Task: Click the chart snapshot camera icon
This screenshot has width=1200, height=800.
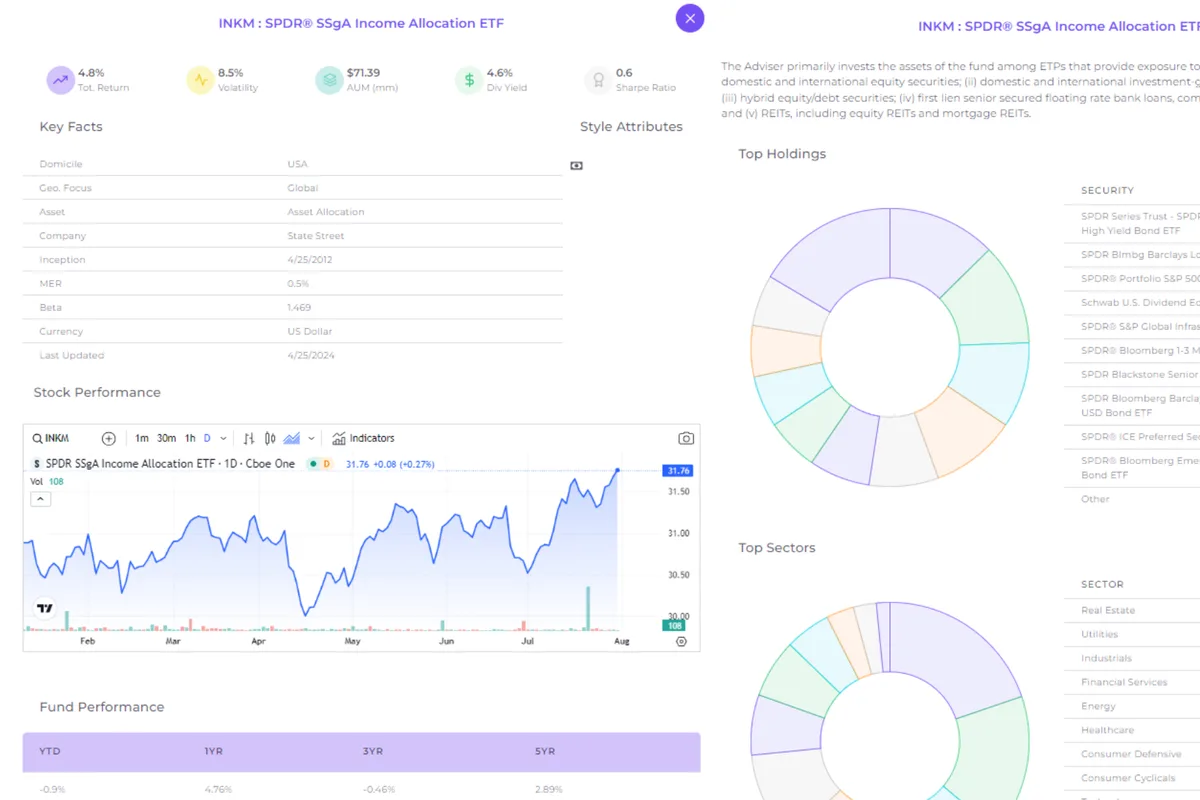Action: click(686, 438)
